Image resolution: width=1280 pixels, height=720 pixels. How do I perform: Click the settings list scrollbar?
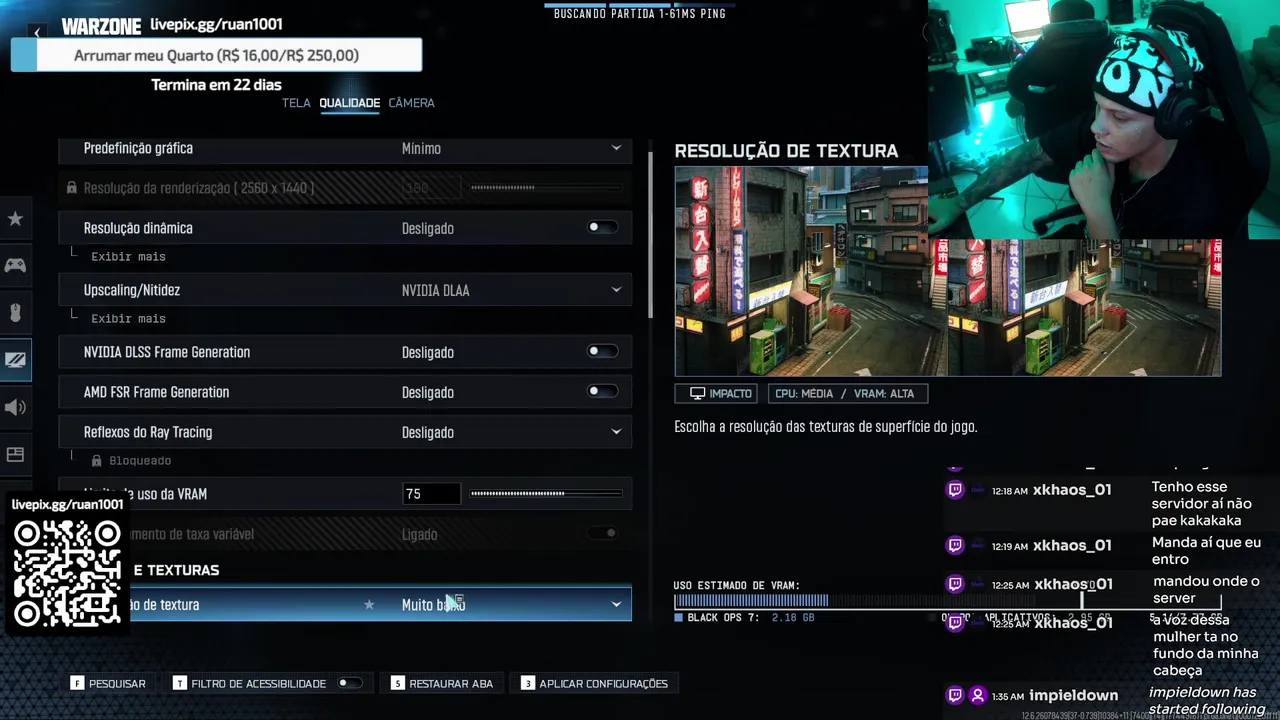[651, 235]
